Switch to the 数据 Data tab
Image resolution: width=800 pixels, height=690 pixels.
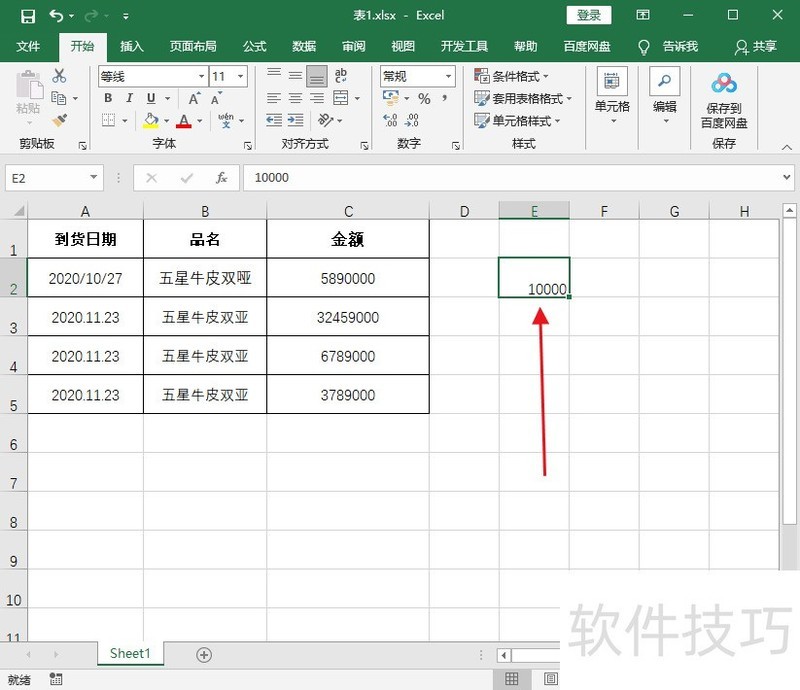click(304, 47)
